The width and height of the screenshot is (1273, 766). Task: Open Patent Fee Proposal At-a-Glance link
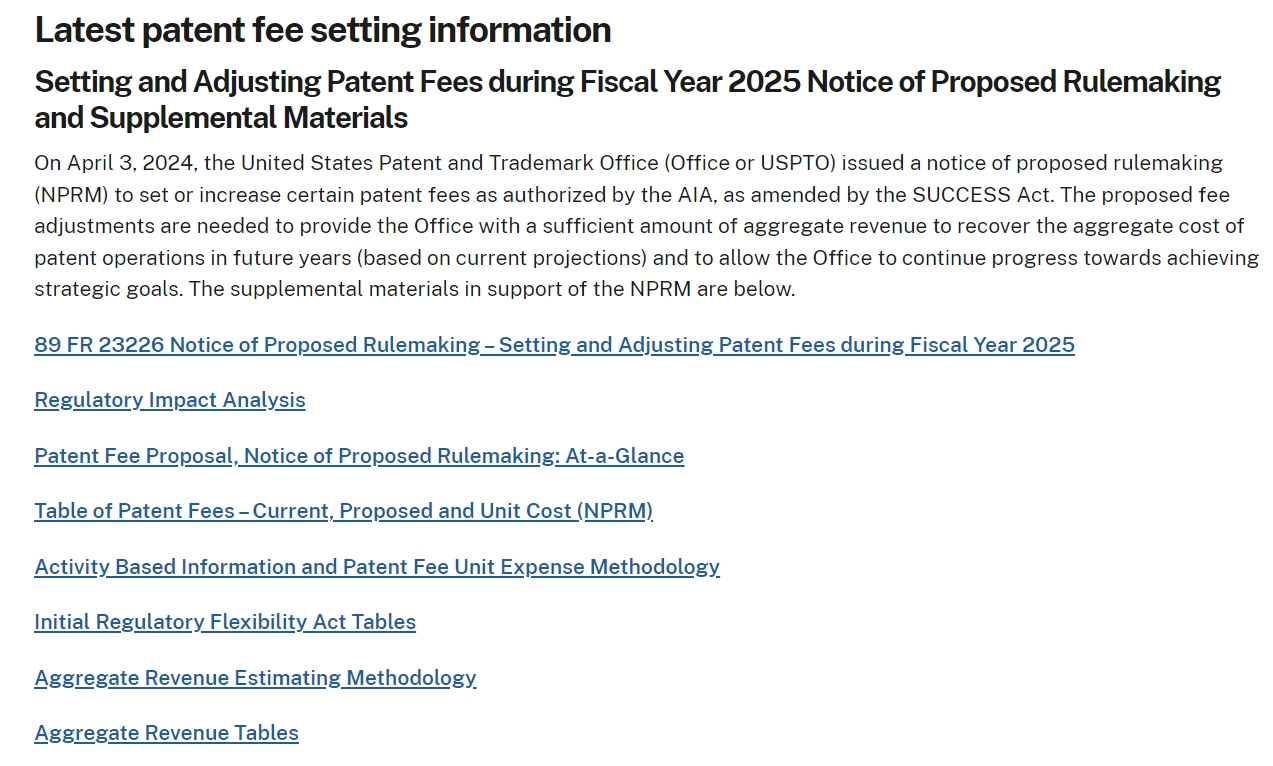pyautogui.click(x=359, y=456)
